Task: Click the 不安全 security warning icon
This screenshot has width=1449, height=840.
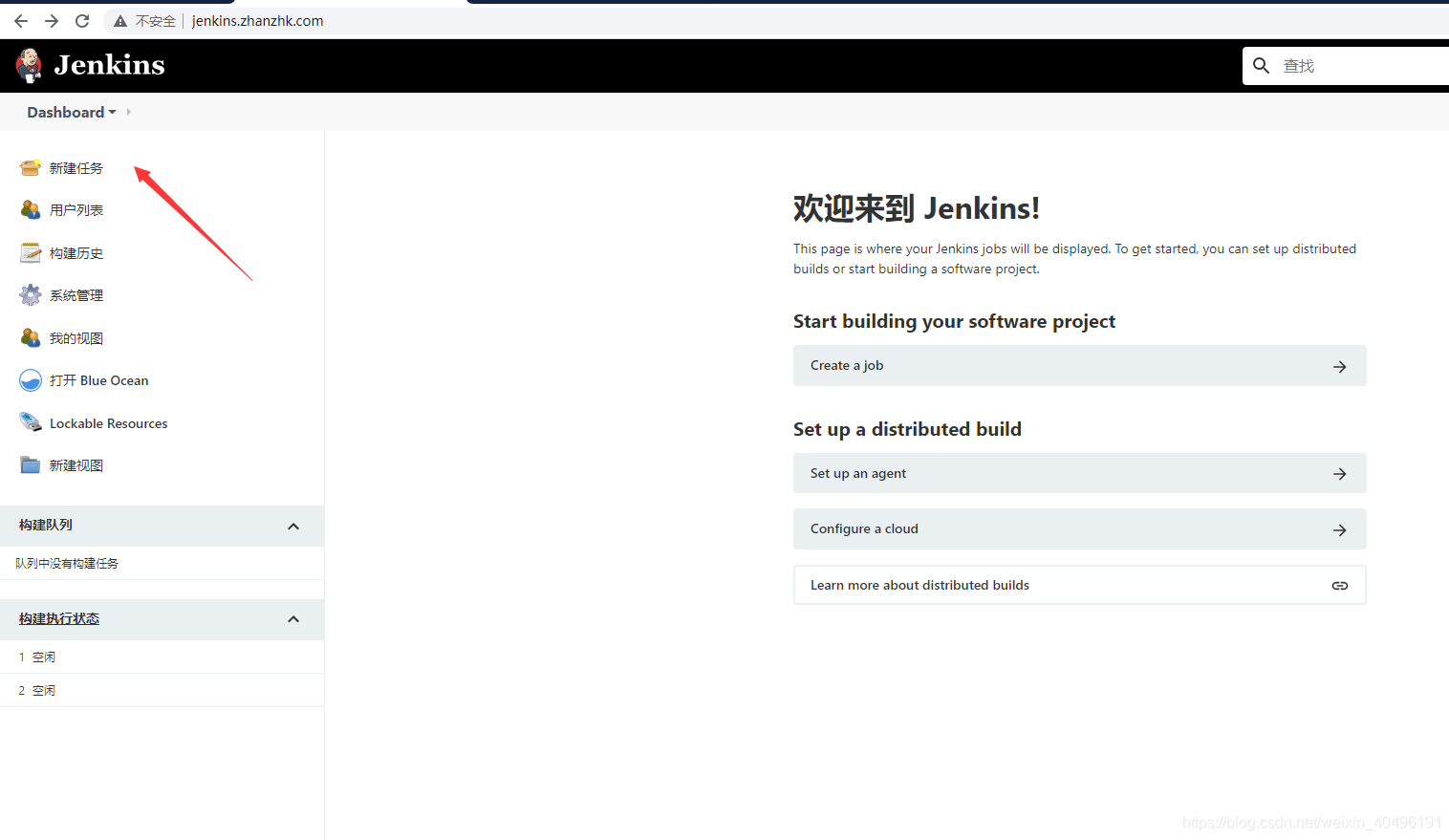Action: tap(120, 21)
